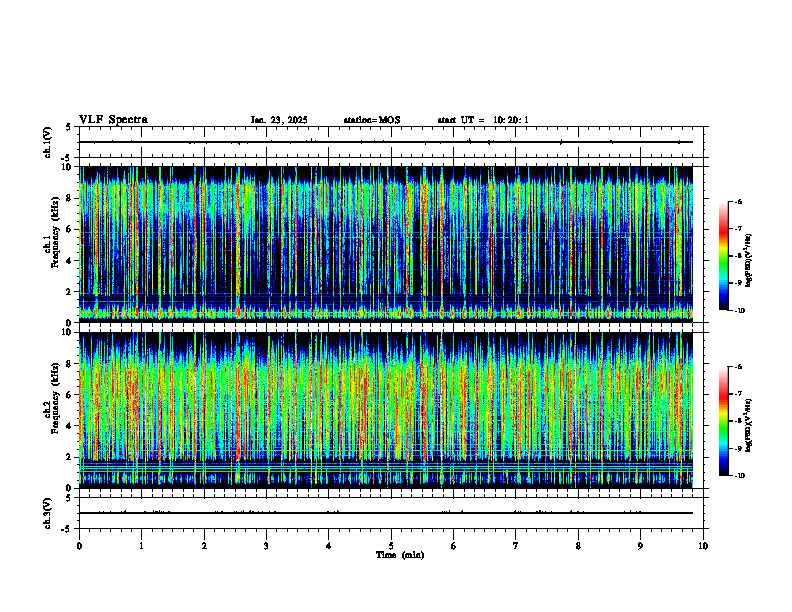Click the time axis tick label "1"
The height and width of the screenshot is (612, 792).
coord(141,546)
